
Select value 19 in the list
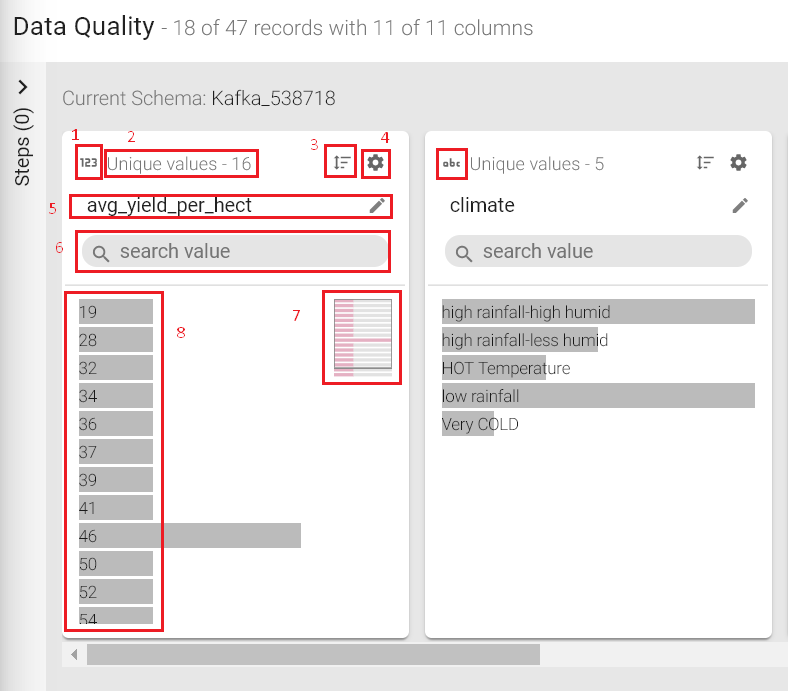tap(115, 312)
